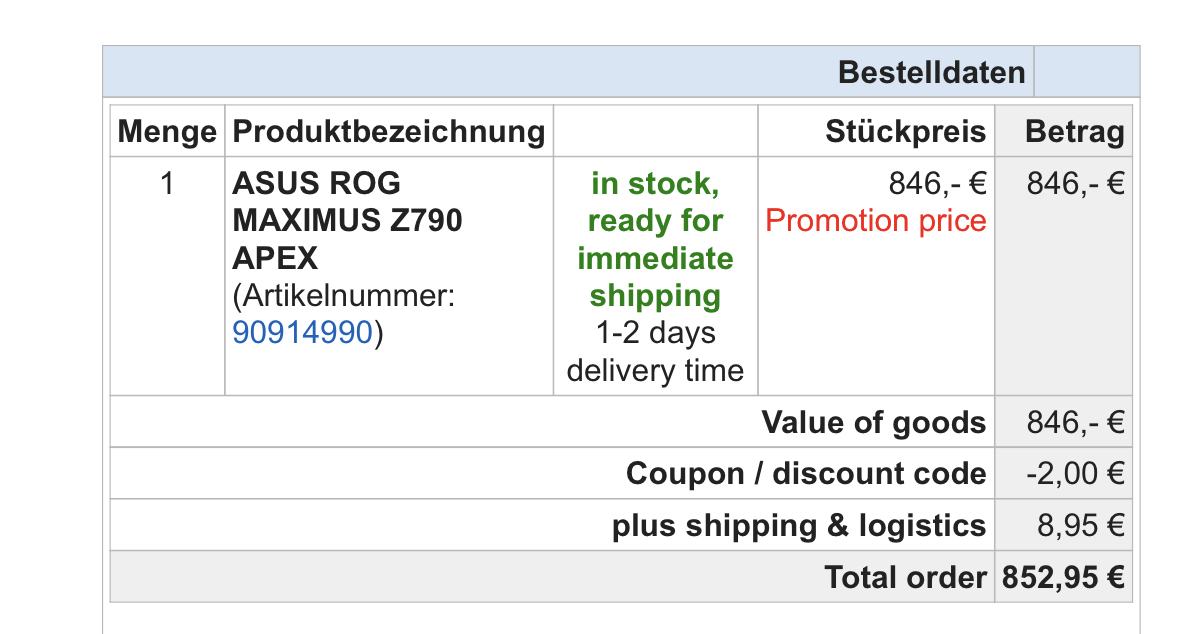
Task: Click the Betrag column header
Action: 1074,132
